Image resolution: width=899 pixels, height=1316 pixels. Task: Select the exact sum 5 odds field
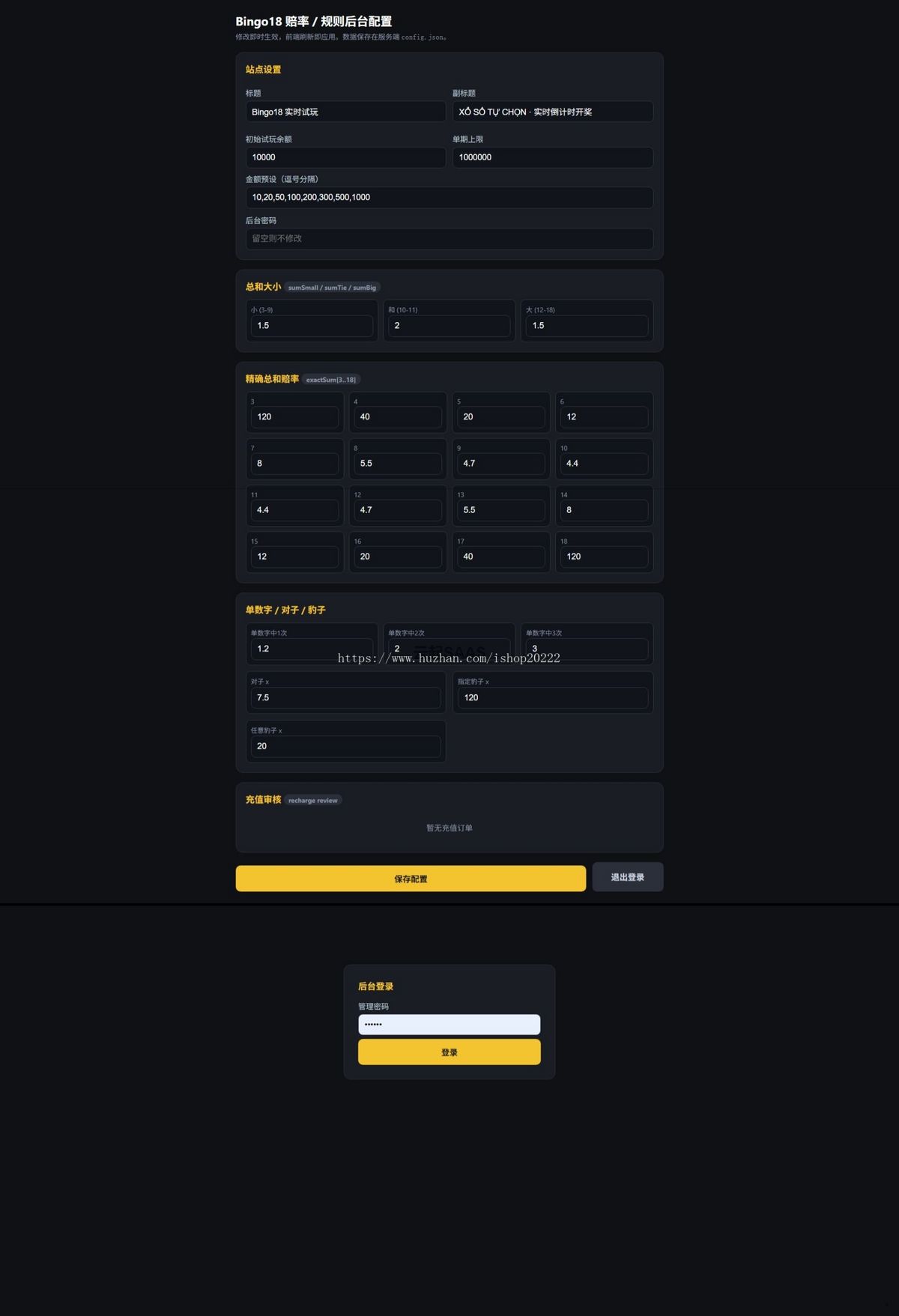point(501,417)
